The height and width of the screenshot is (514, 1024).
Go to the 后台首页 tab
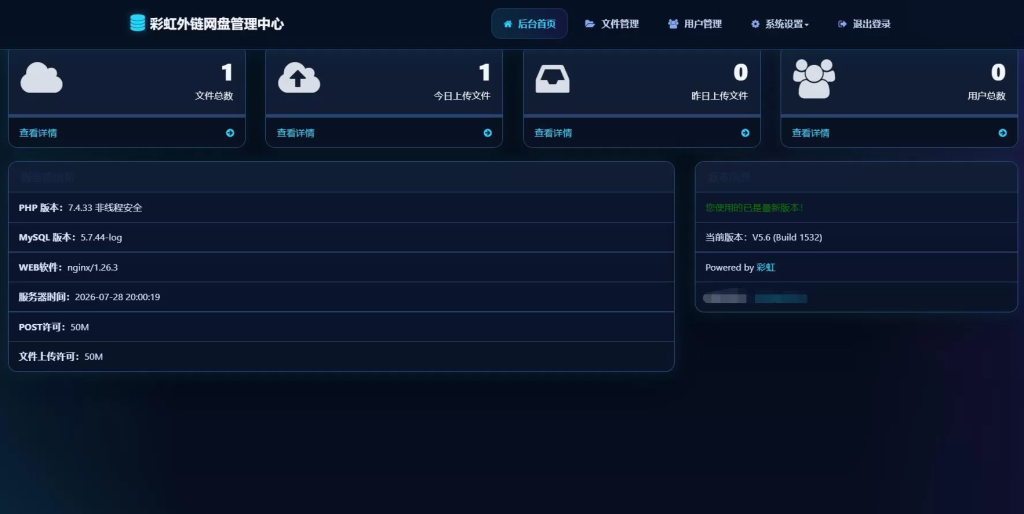(530, 24)
